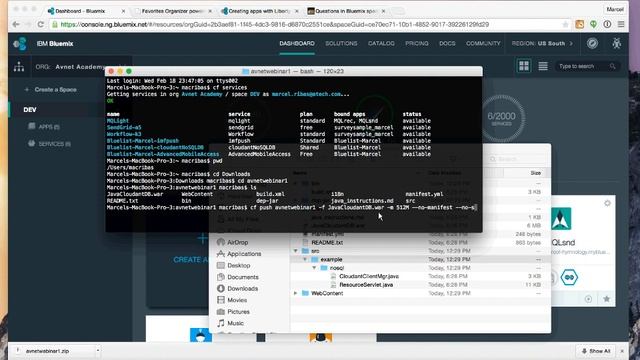
Task: Expand the REGION US South selector
Action: point(542,43)
